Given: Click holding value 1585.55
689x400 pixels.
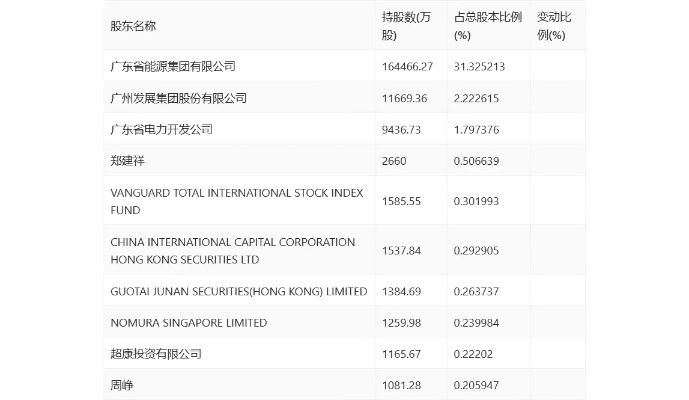Looking at the screenshot, I should [401, 201].
